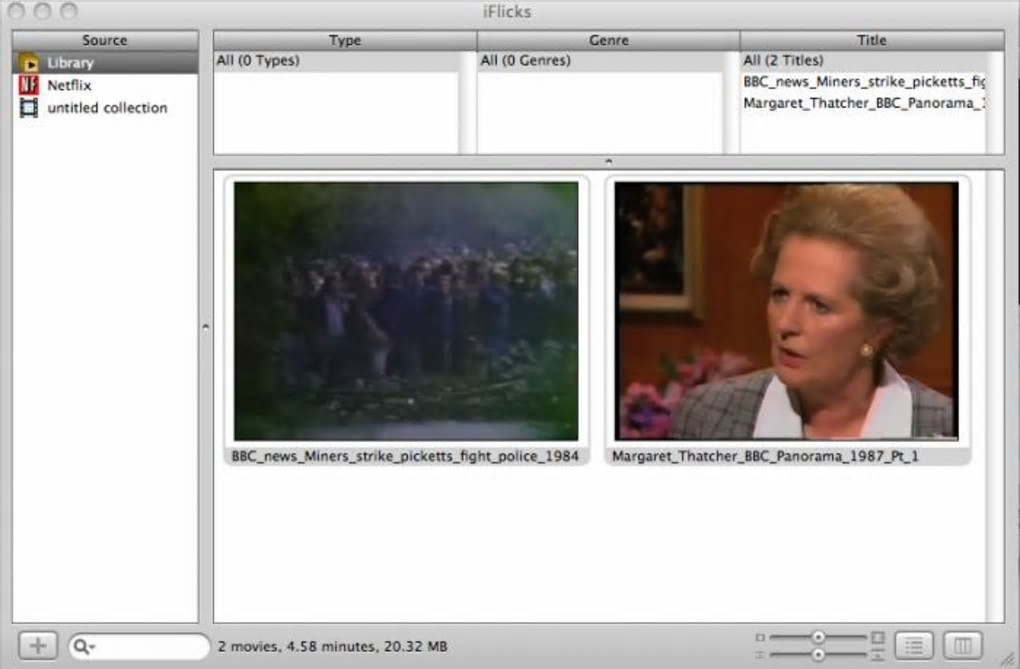Click the main view vertical scrollbar

(x=995, y=396)
